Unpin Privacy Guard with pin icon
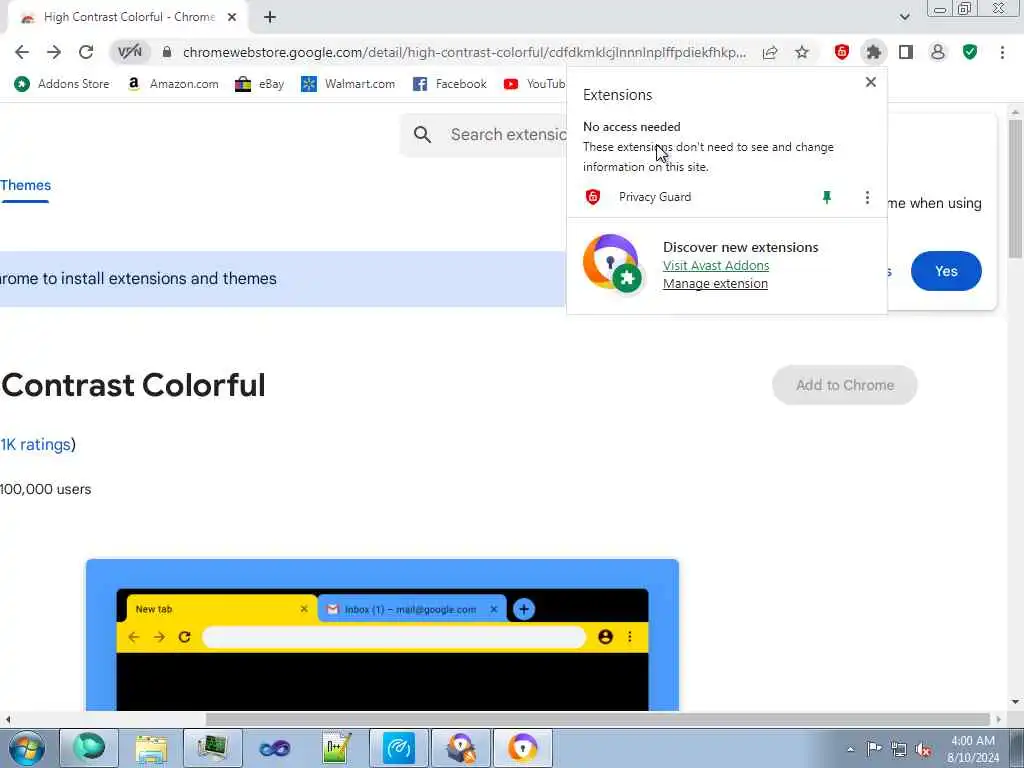The image size is (1024, 768). [827, 197]
